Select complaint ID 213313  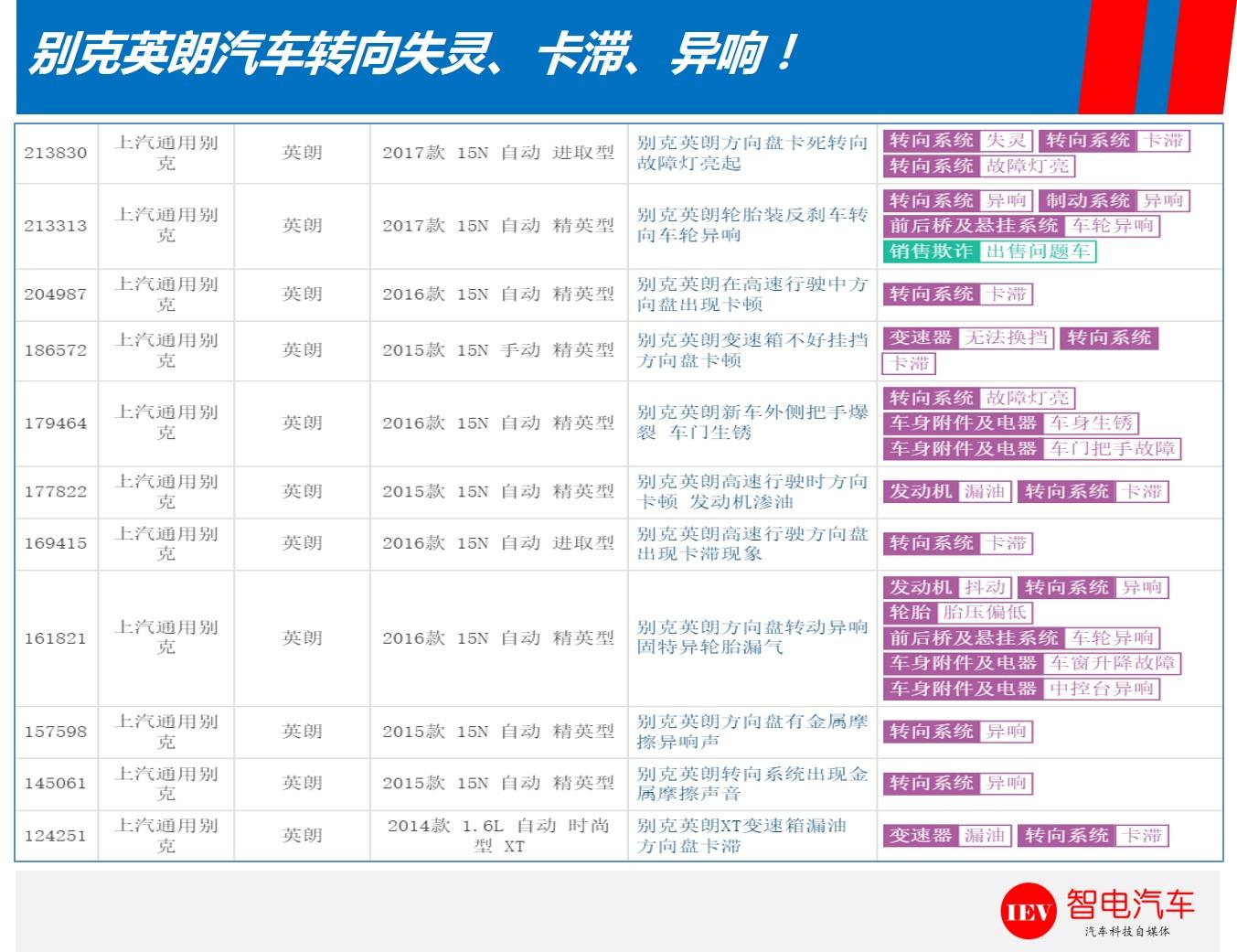tap(56, 225)
